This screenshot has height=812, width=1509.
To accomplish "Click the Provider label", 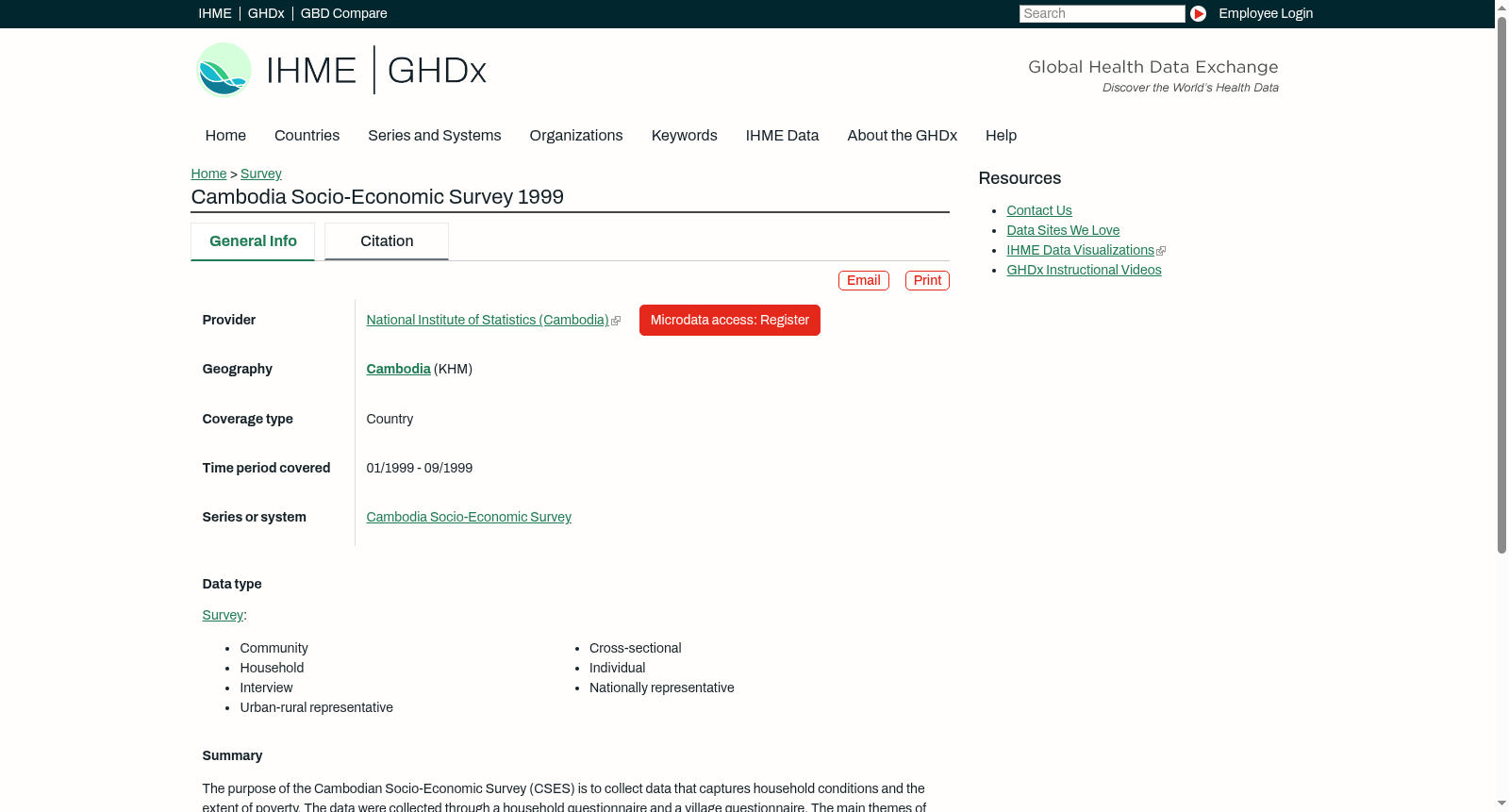I will click(x=228, y=320).
